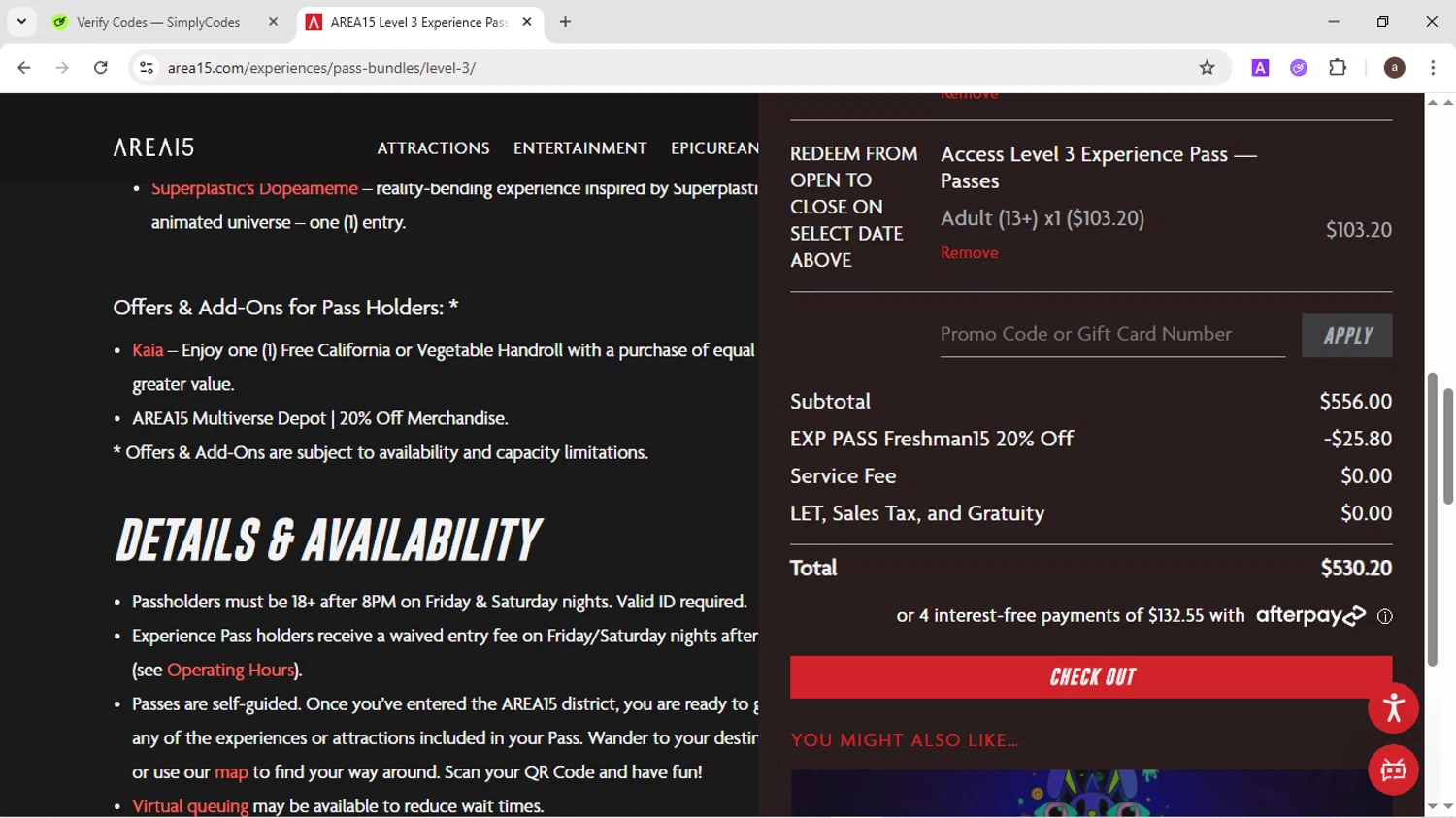Click the Subtotal $556.00 value

[x=1356, y=402]
